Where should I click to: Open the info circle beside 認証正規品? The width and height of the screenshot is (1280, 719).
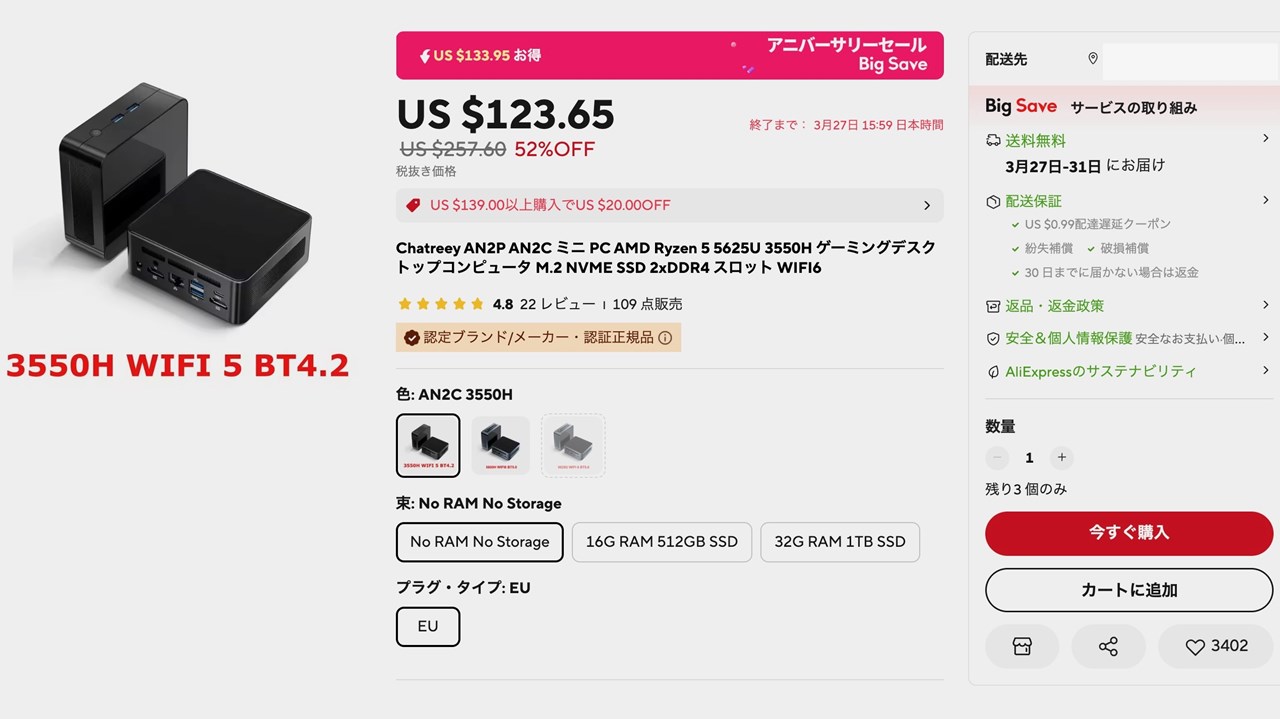pyautogui.click(x=665, y=338)
